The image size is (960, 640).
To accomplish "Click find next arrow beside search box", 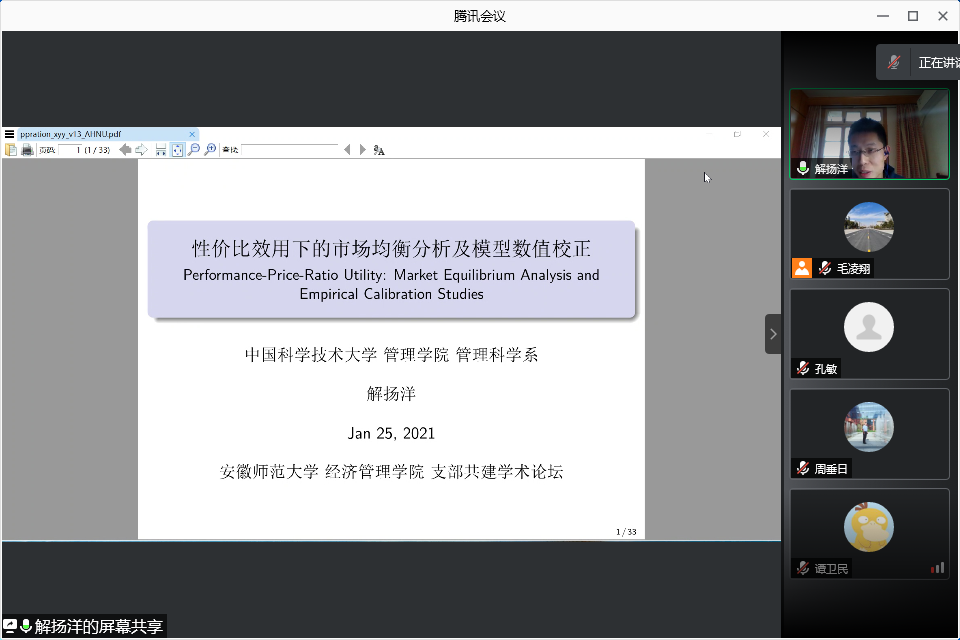I will pyautogui.click(x=363, y=150).
